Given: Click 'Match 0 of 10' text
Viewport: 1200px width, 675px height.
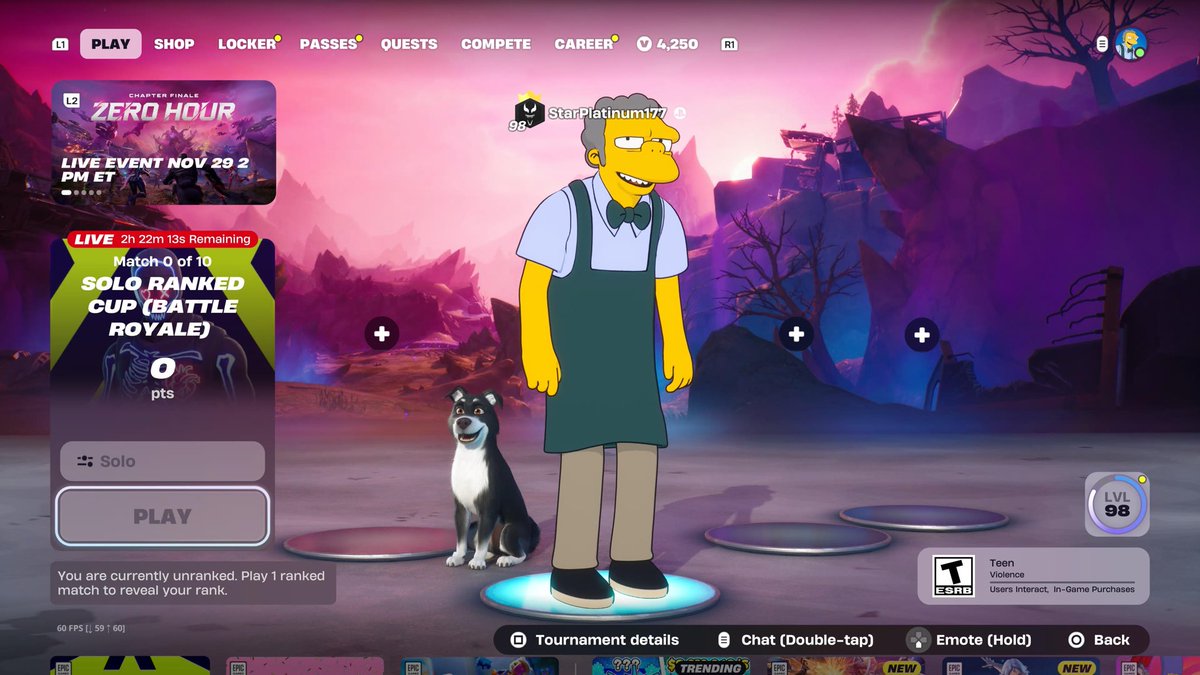Looking at the screenshot, I should [162, 261].
